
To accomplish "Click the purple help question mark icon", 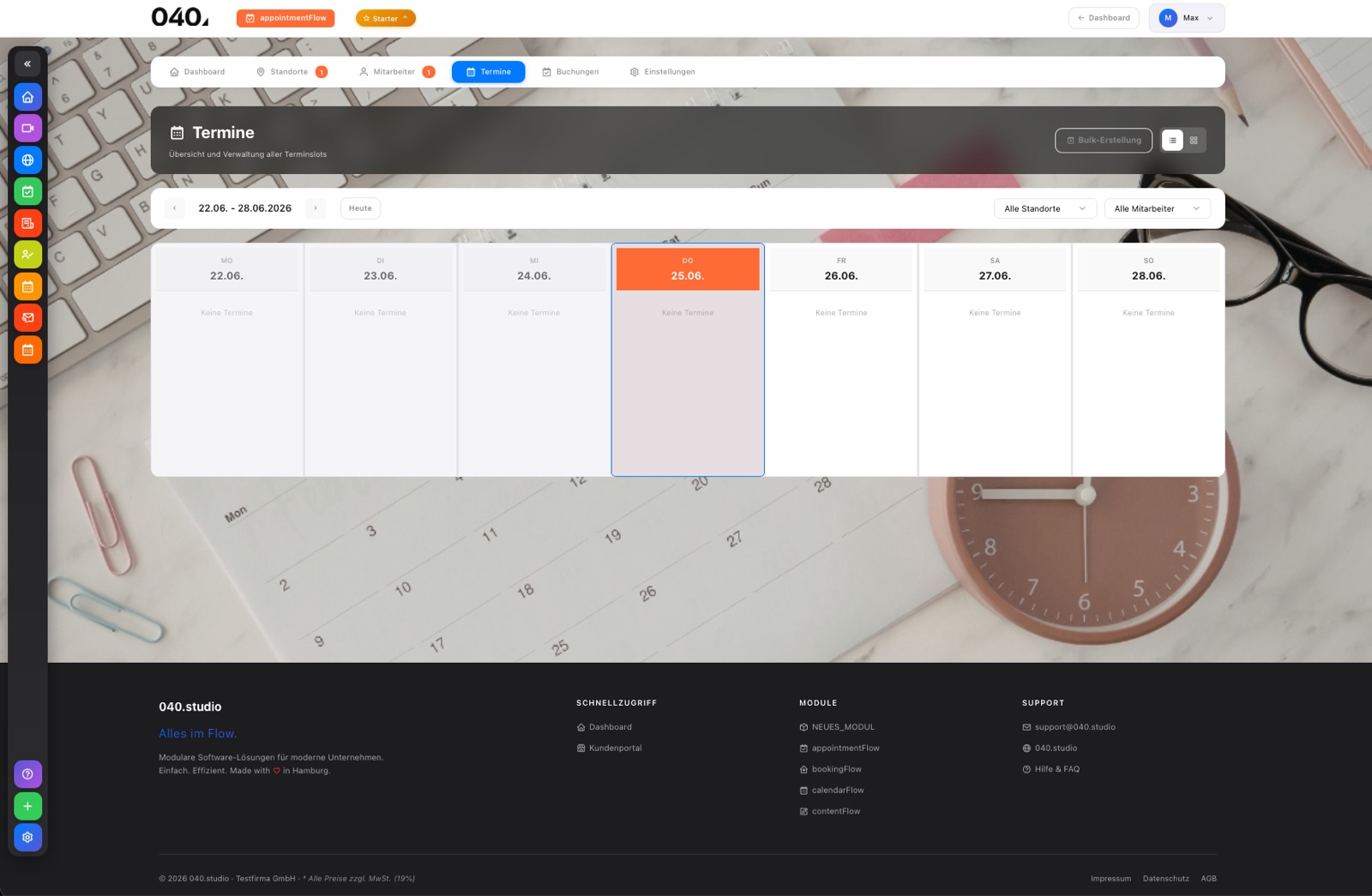I will (x=27, y=774).
